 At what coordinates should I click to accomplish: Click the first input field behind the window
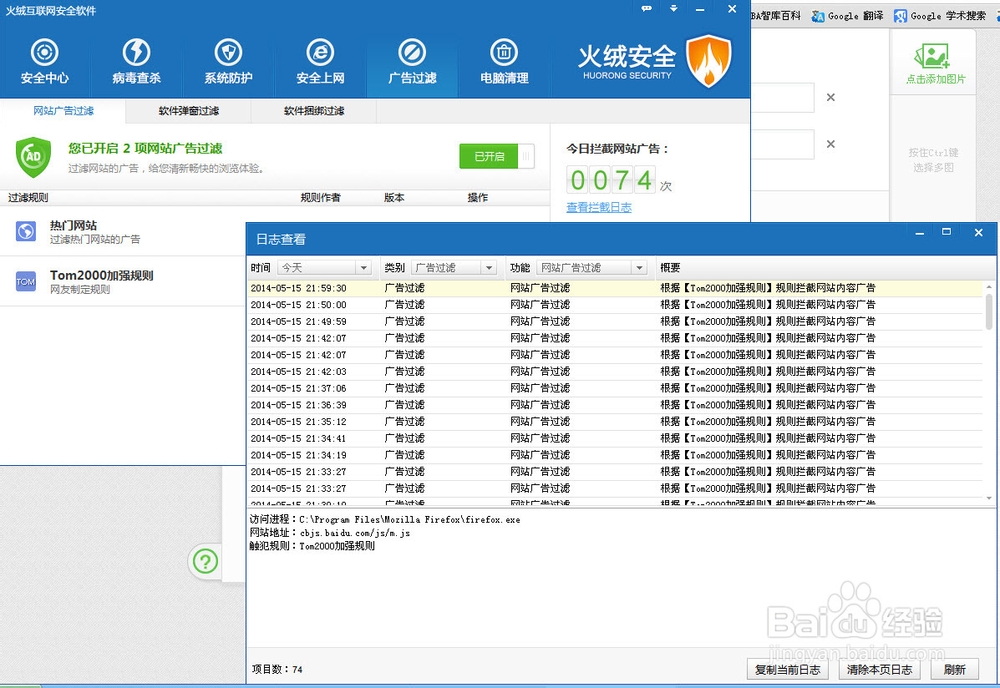click(783, 98)
